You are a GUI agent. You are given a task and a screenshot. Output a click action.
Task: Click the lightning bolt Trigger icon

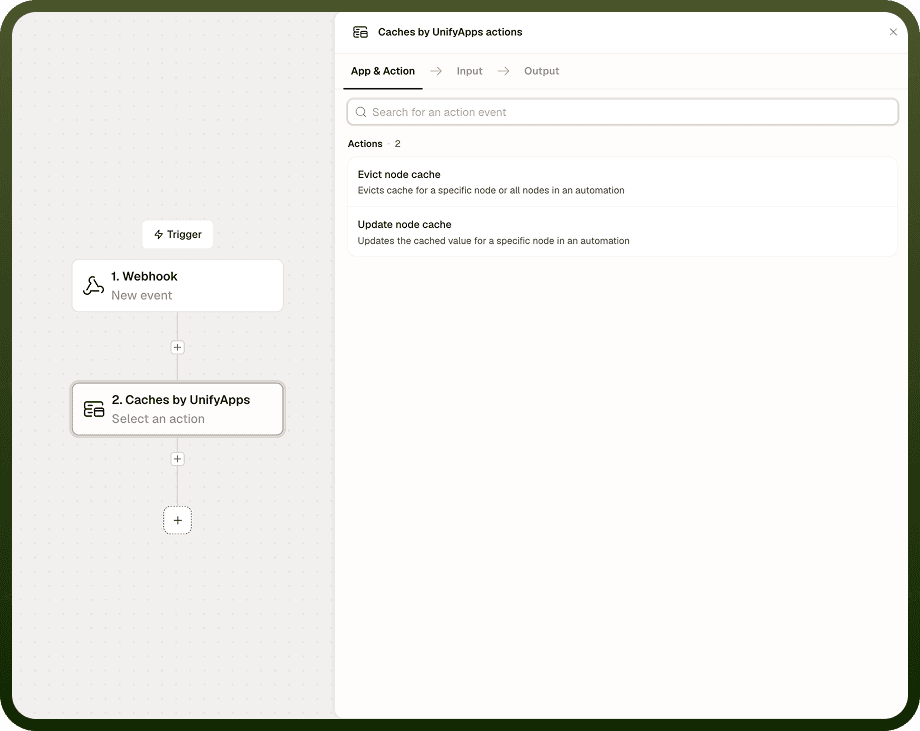tap(158, 235)
